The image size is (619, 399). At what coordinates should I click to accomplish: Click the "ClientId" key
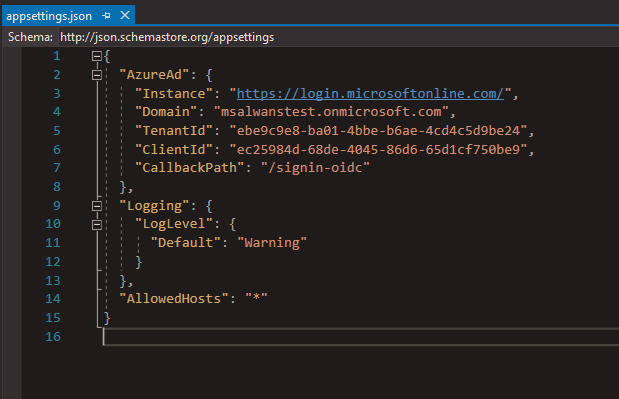pos(174,149)
